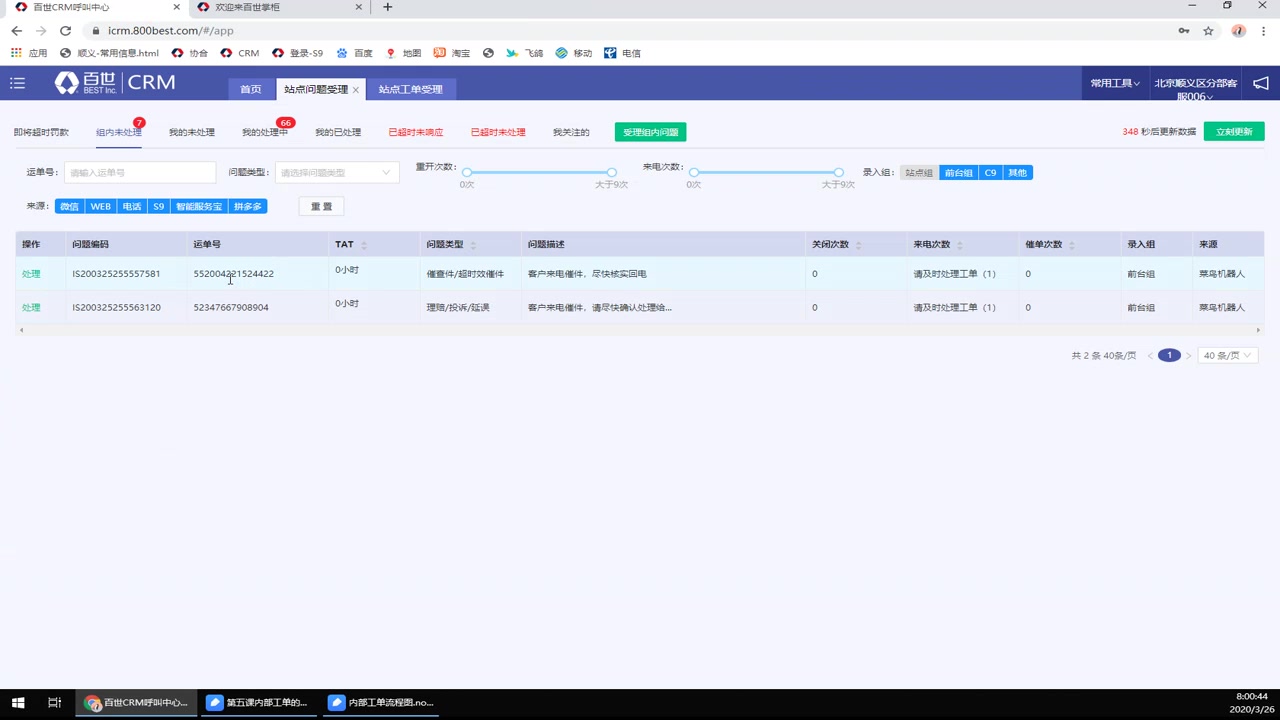
Task: Toggle the S9 source filter
Action: pos(159,206)
